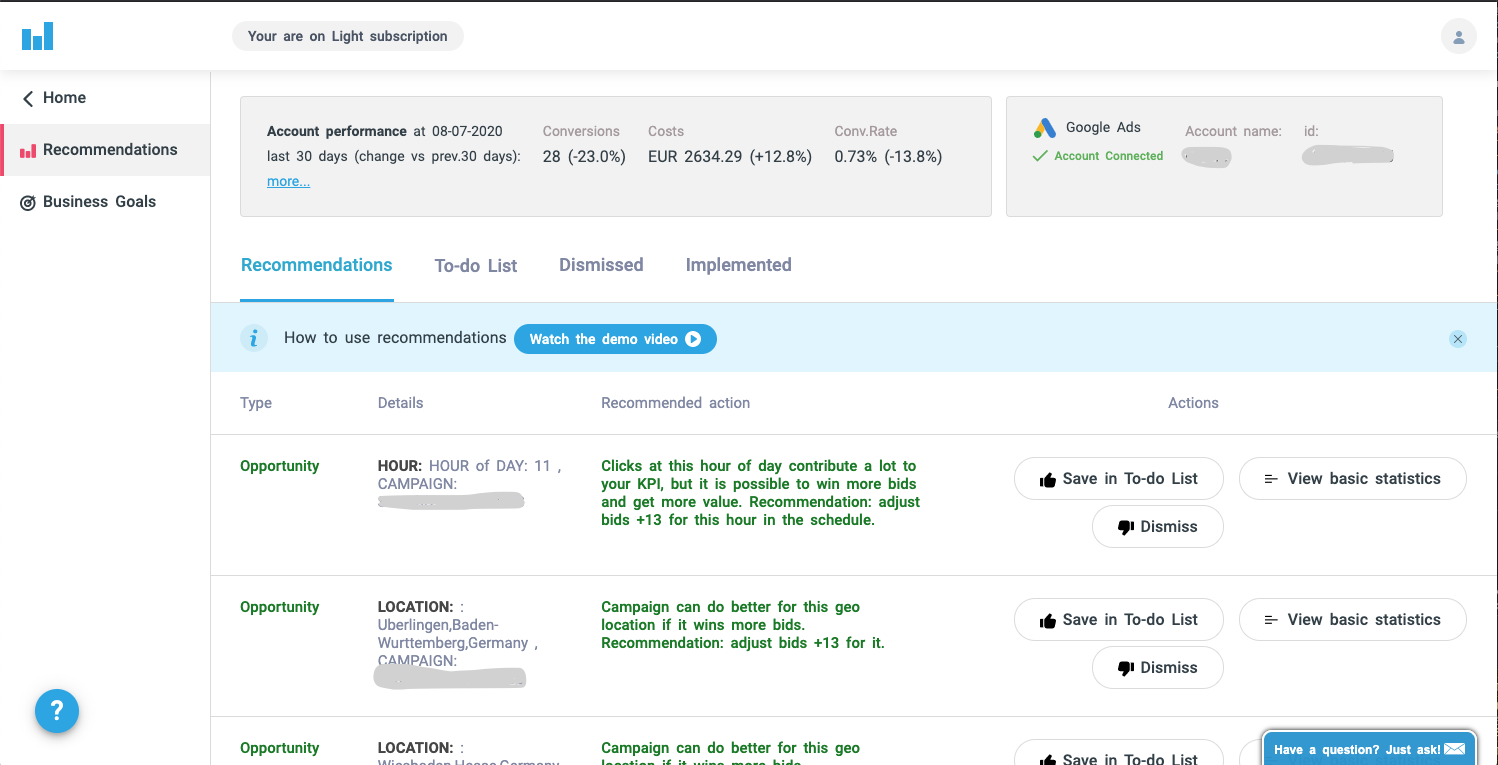Click the 'Type' column header

coord(256,403)
